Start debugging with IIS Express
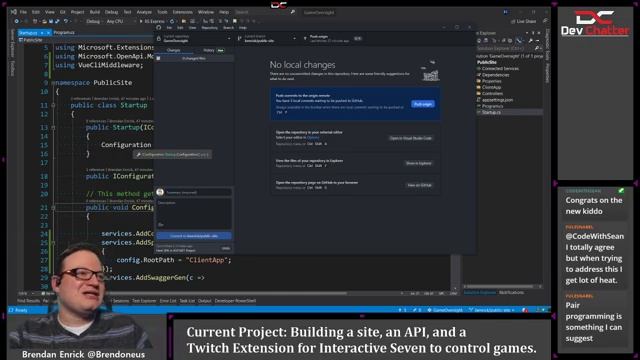Image resolution: width=640 pixels, height=360 pixels. (x=152, y=21)
